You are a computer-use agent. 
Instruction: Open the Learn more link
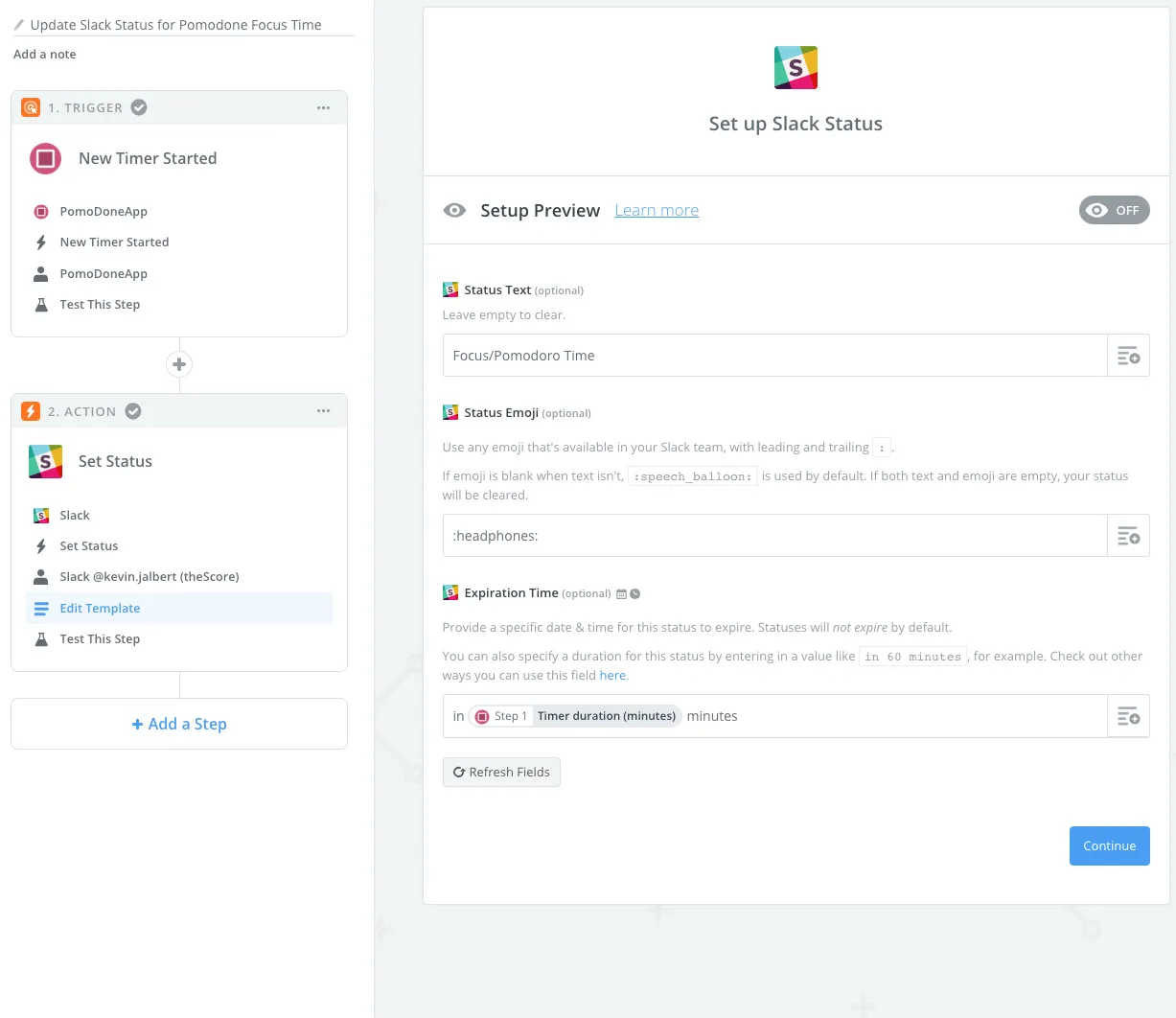point(657,210)
